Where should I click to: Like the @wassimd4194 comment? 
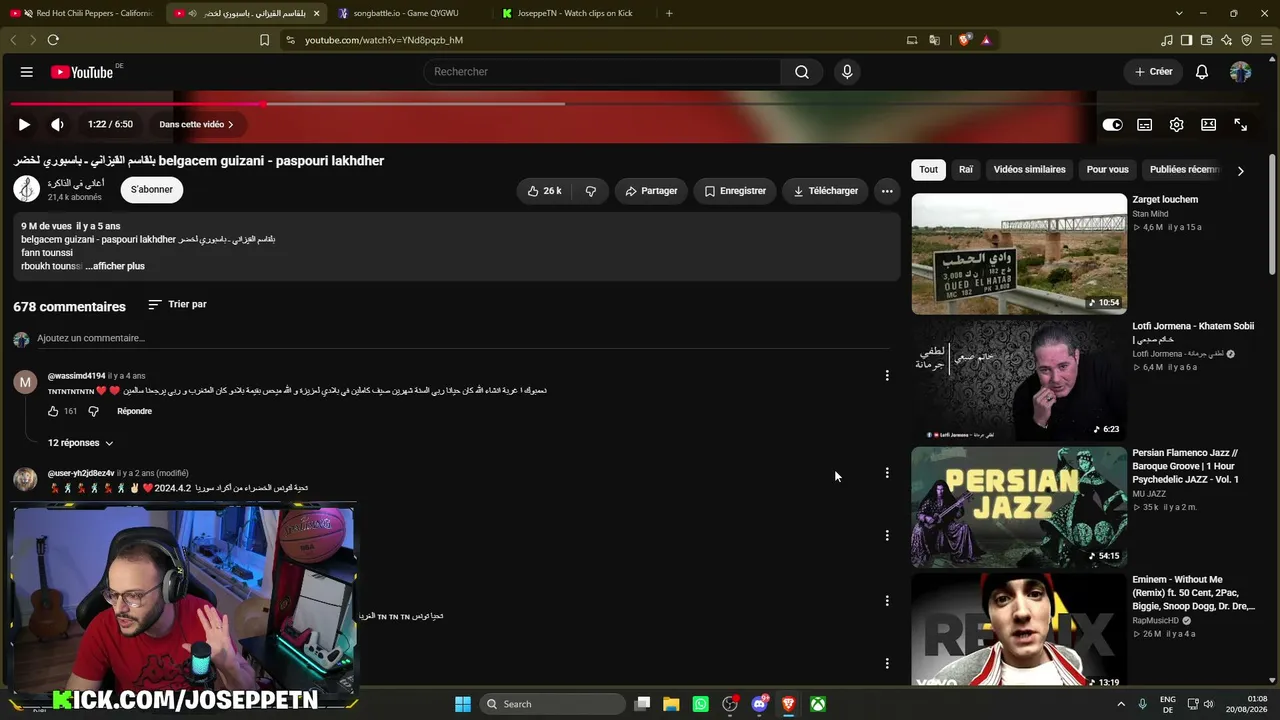[x=53, y=411]
